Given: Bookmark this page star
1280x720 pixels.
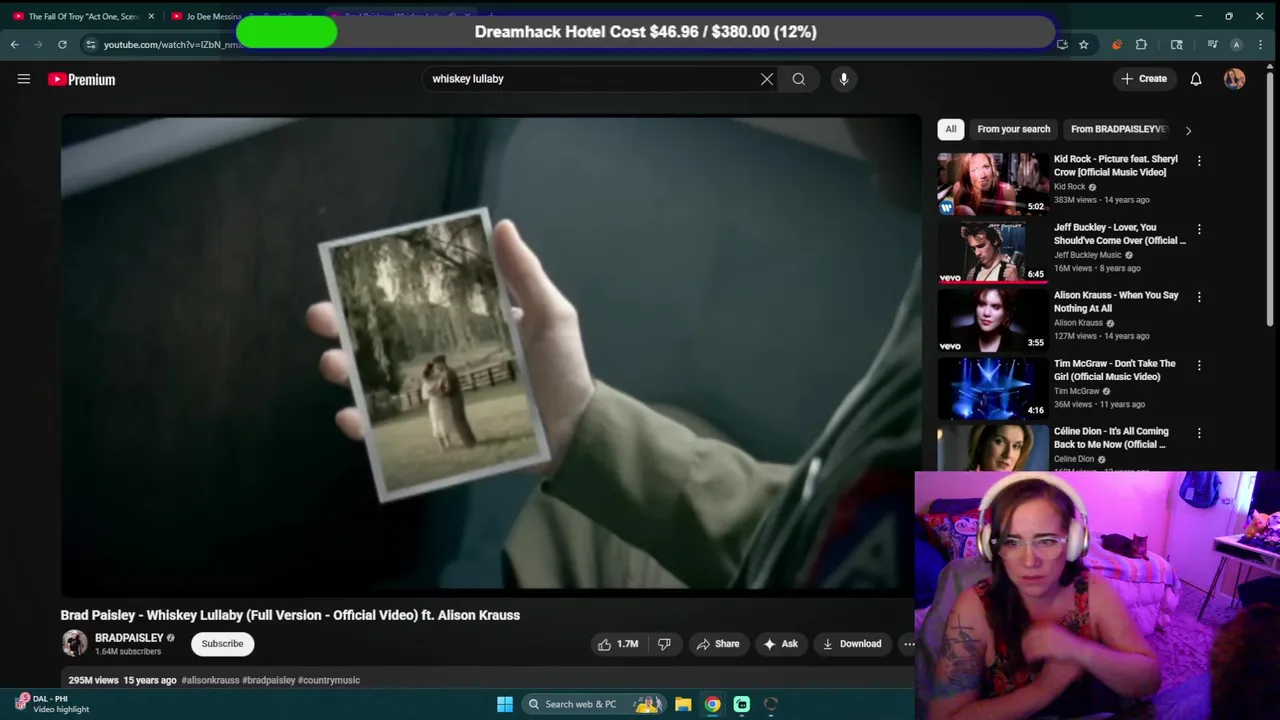Looking at the screenshot, I should point(1083,44).
